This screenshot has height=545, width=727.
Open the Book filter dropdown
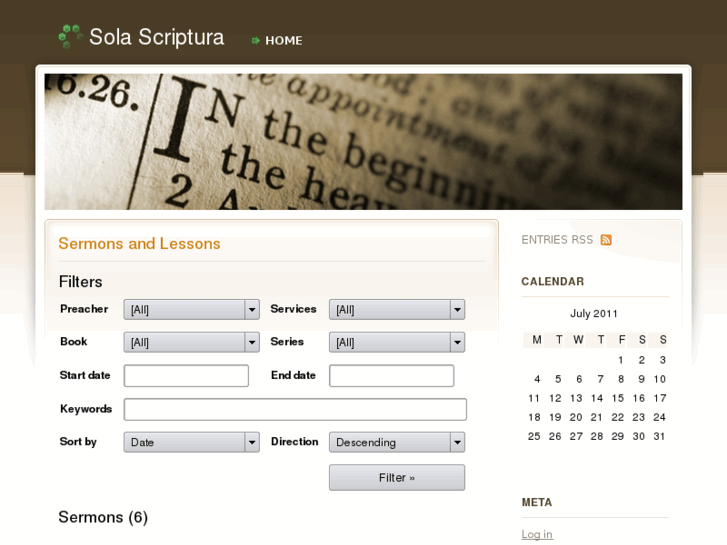pyautogui.click(x=191, y=342)
